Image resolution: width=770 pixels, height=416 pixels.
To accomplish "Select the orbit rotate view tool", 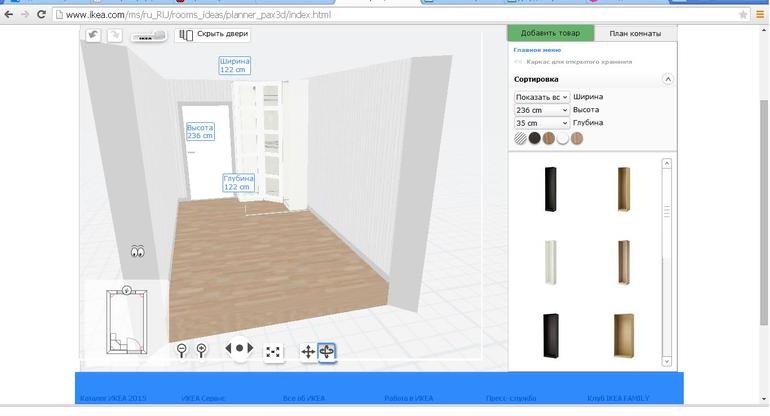I will click(x=327, y=351).
